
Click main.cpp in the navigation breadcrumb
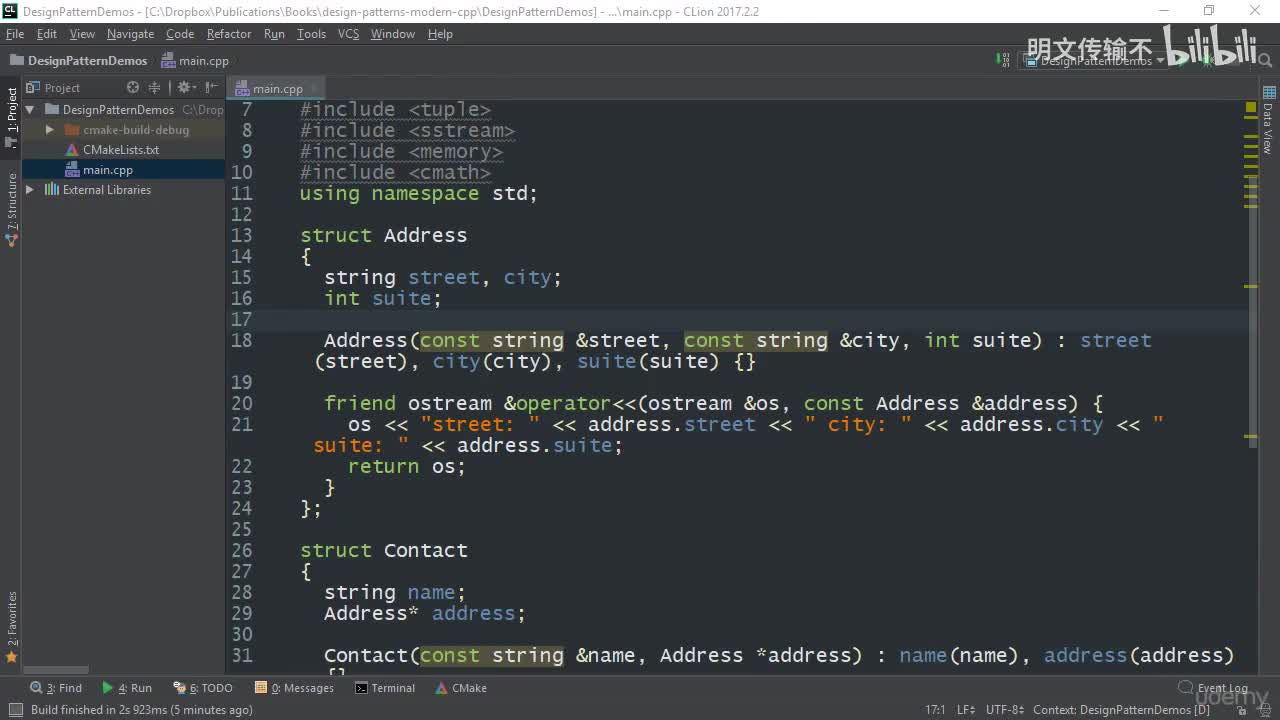(x=195, y=61)
